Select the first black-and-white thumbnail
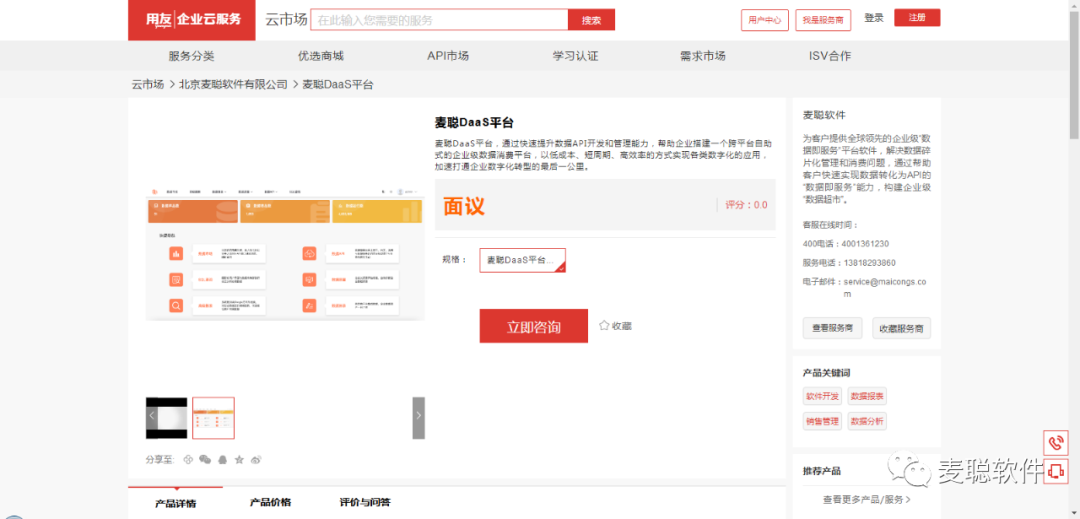Viewport: 1080px width, 519px height. 167,418
